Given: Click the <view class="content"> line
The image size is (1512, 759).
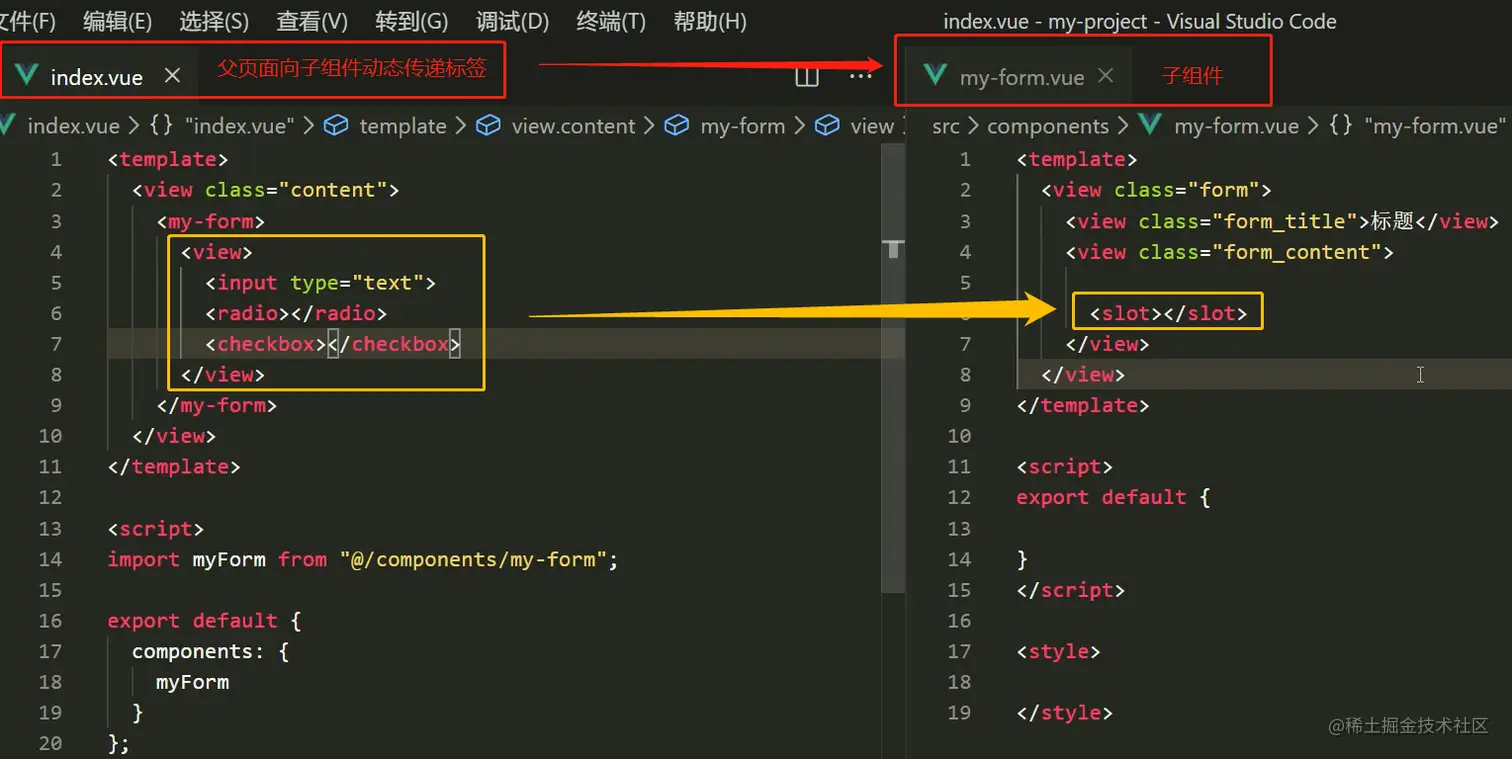Looking at the screenshot, I should (x=266, y=190).
